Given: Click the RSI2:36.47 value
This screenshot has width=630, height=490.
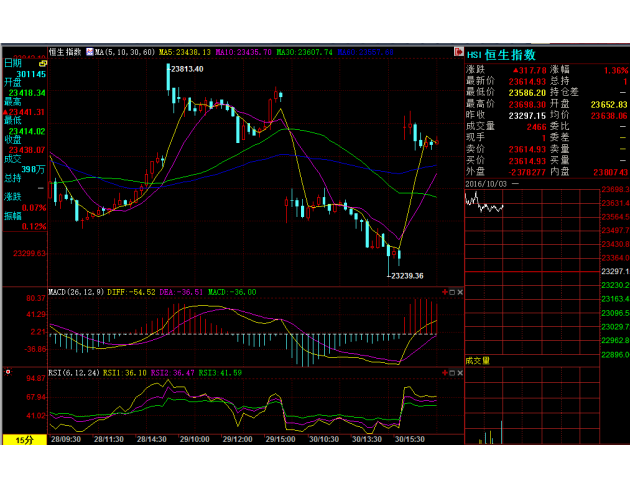Looking at the screenshot, I should [x=172, y=373].
